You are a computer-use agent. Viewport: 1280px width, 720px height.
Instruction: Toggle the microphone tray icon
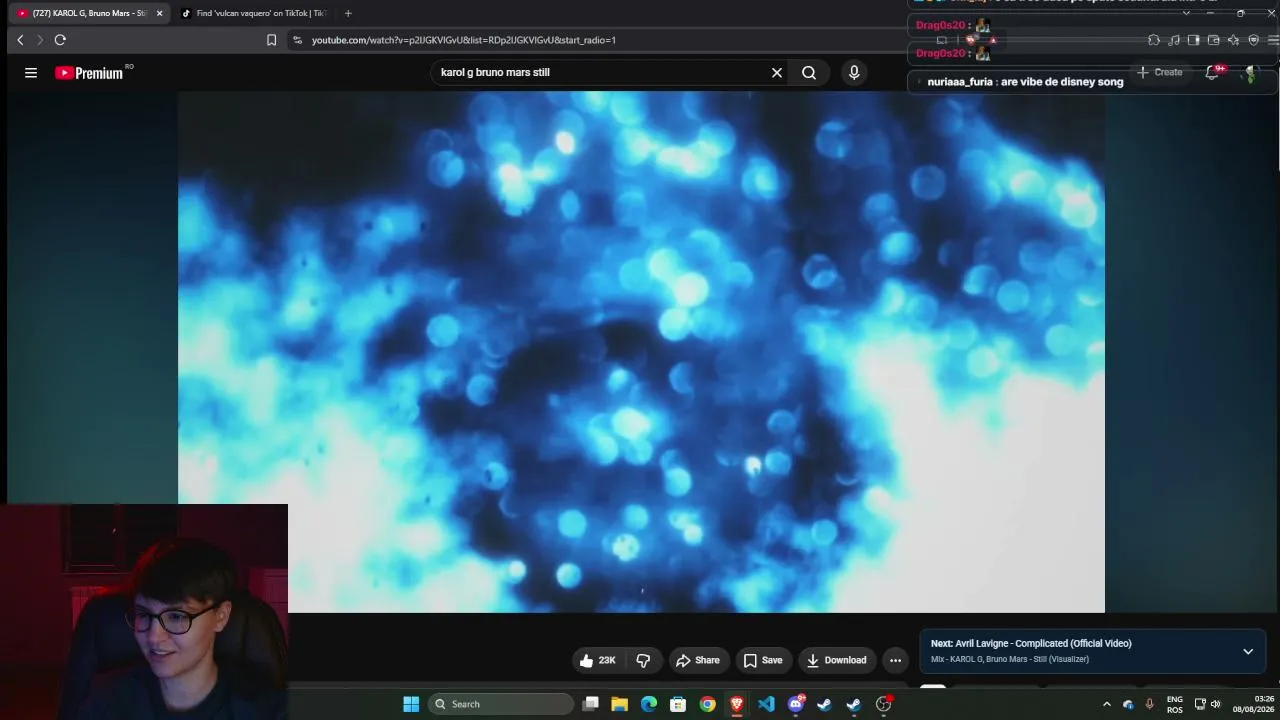click(1149, 704)
